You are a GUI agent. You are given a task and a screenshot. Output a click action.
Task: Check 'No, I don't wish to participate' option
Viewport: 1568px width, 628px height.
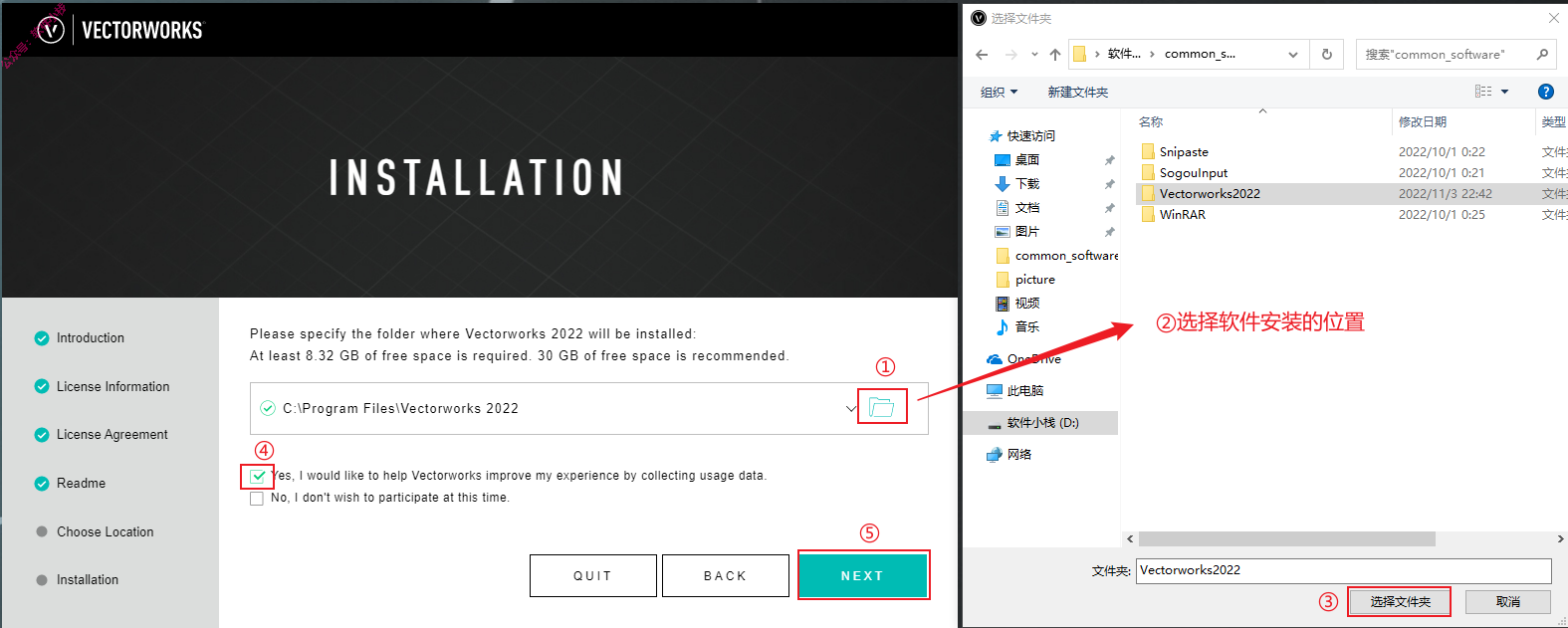tap(257, 498)
